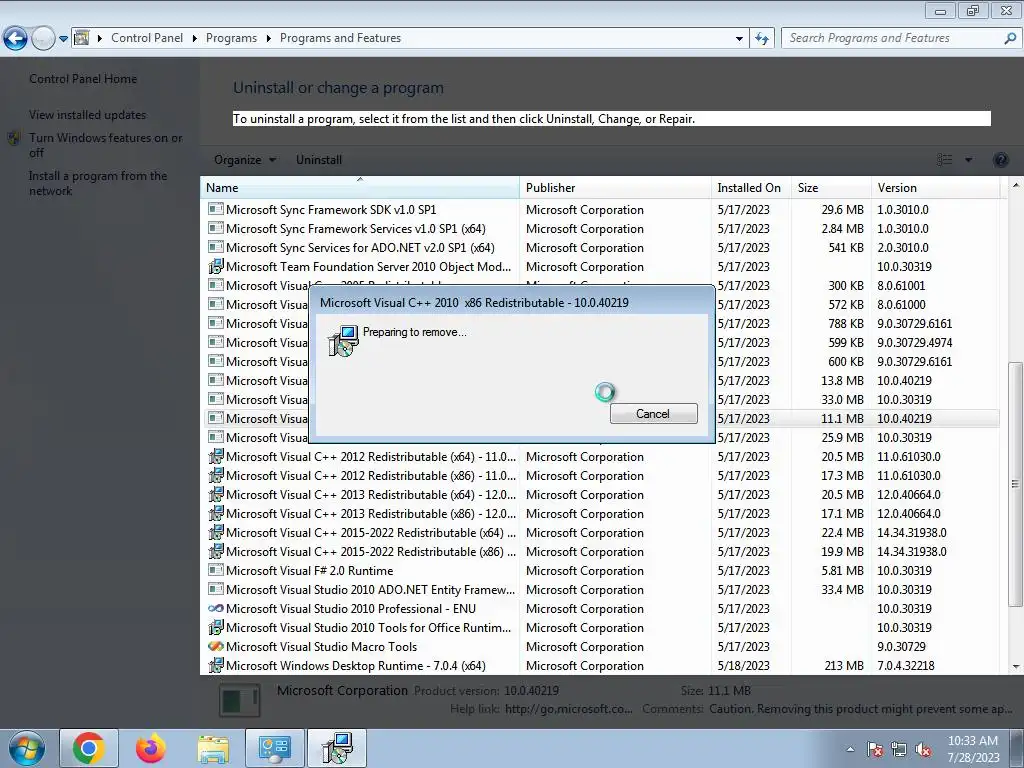
Task: Click icon of Visual C++ 2013 Redistributable (x64)
Action: pos(216,494)
